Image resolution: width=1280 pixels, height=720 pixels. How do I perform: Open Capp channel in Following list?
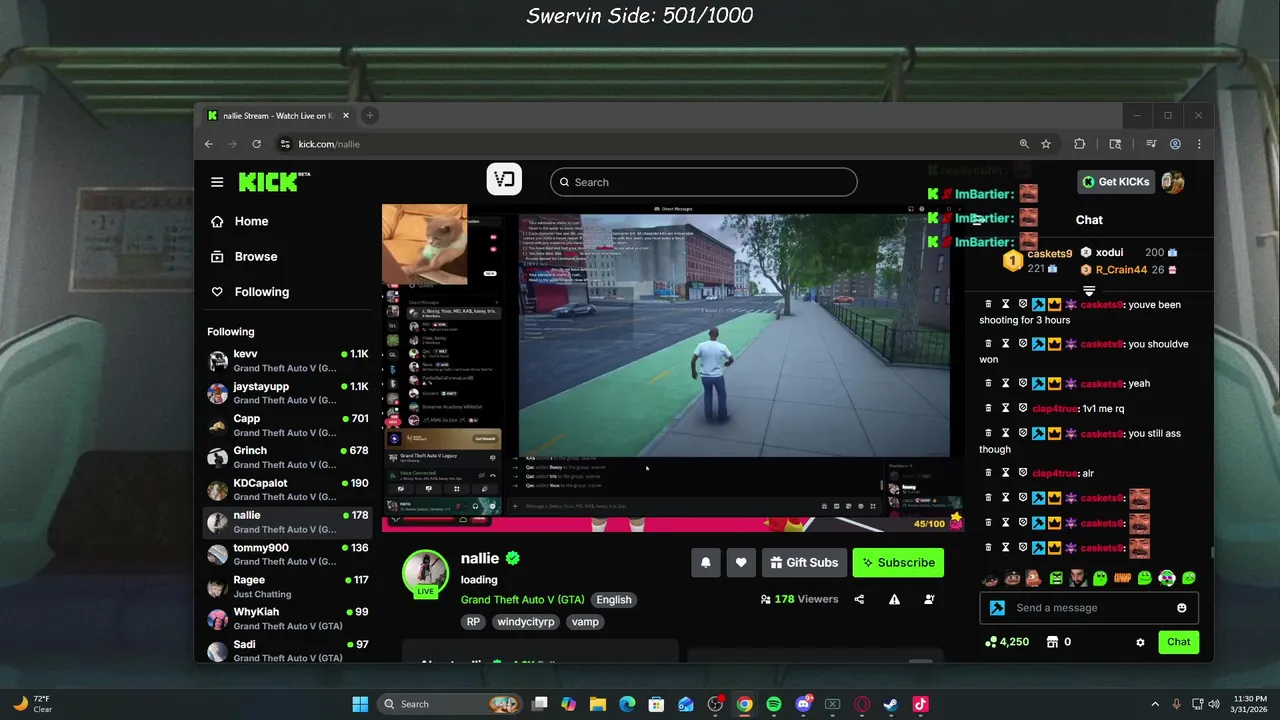point(288,425)
